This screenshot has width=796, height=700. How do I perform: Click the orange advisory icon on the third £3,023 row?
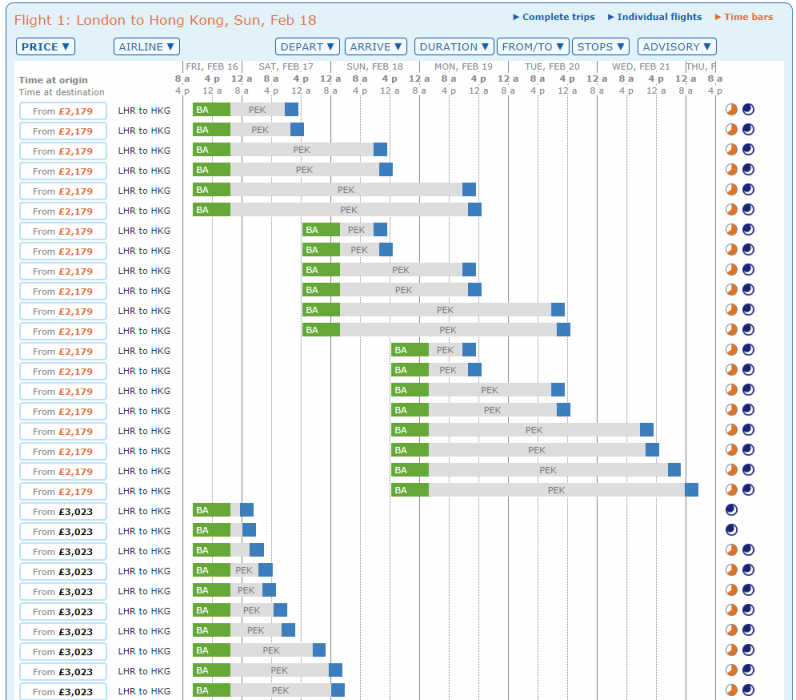pos(731,550)
